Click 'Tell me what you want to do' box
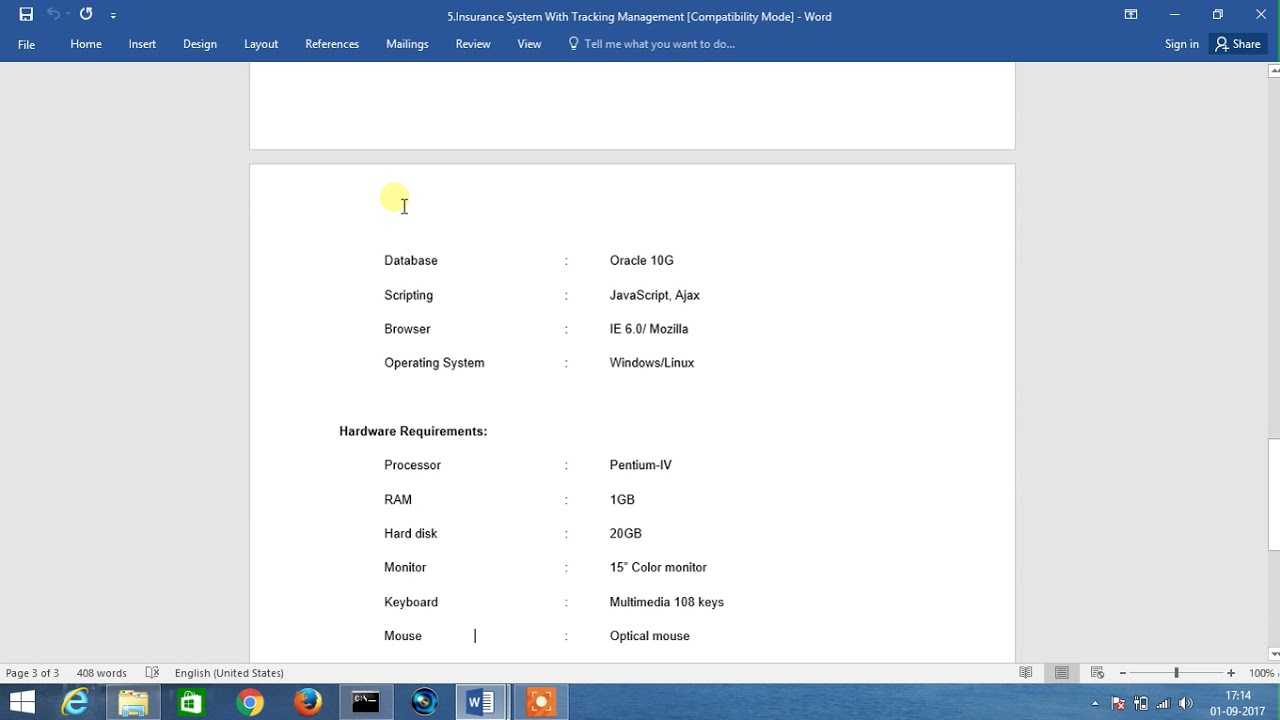Viewport: 1280px width, 720px height. coord(652,44)
